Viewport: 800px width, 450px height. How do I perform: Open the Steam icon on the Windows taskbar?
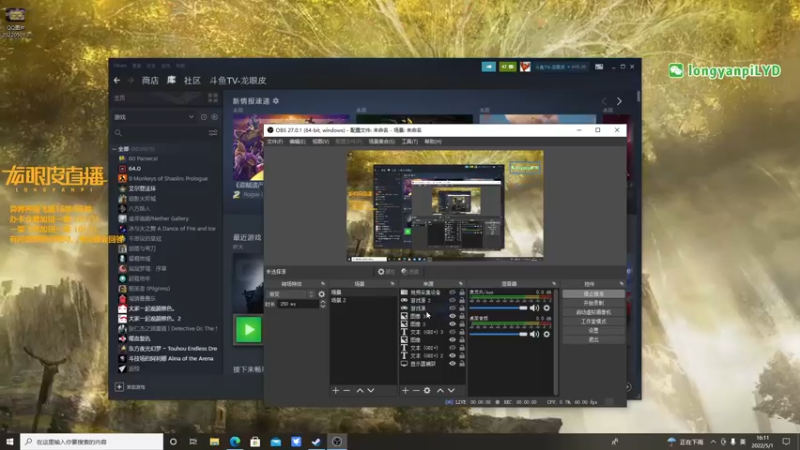click(316, 441)
